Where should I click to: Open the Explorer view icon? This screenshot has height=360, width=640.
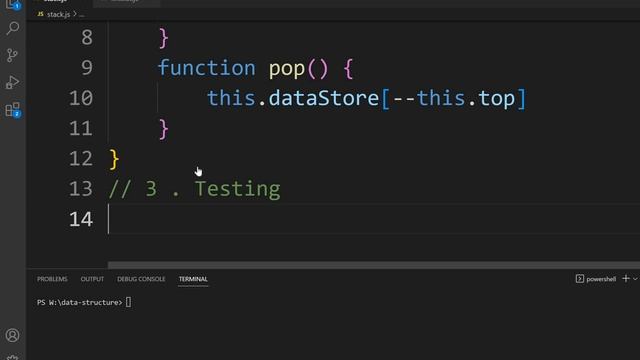(x=12, y=5)
